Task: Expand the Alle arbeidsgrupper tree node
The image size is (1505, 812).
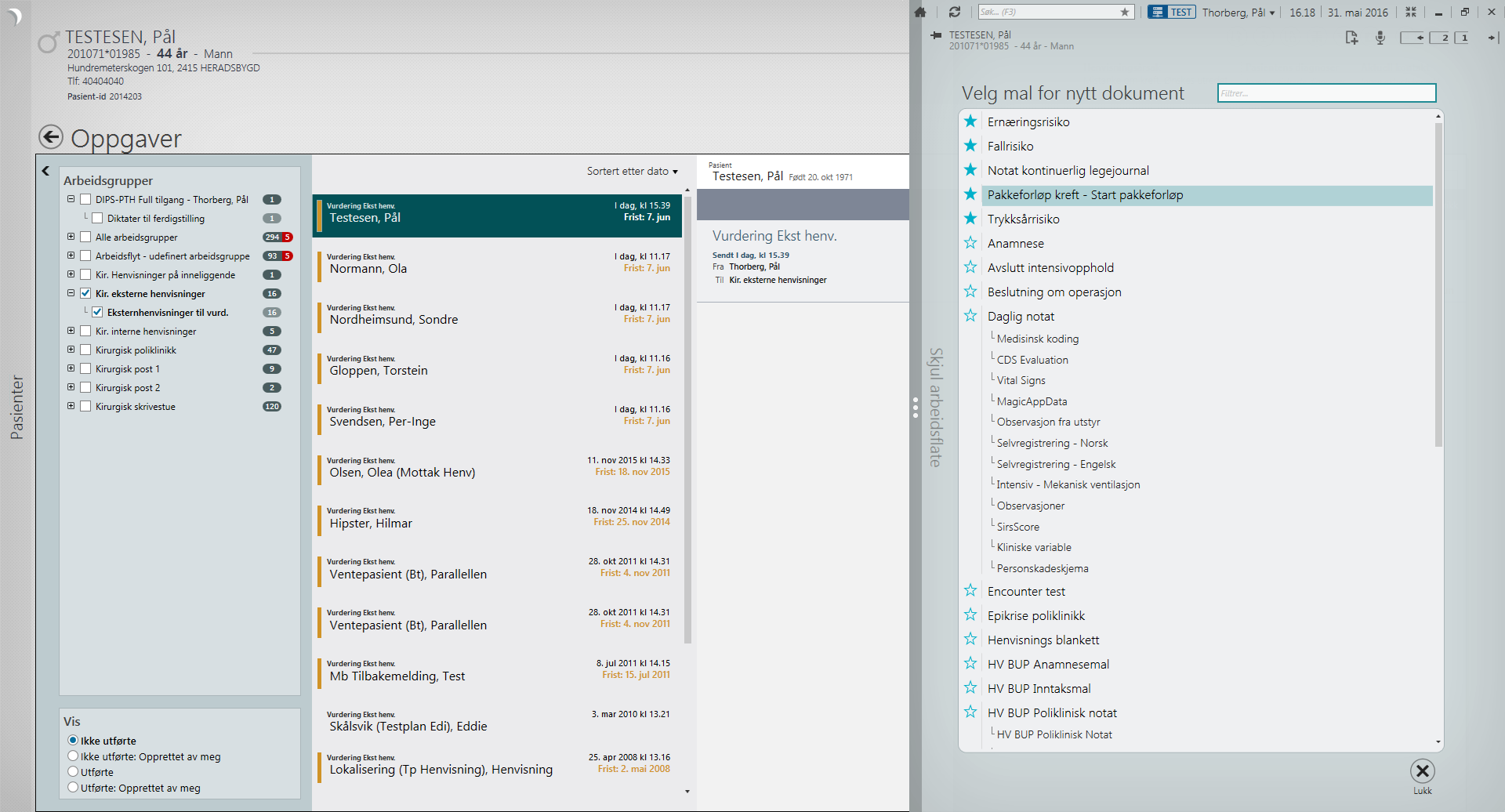Action: 71,237
